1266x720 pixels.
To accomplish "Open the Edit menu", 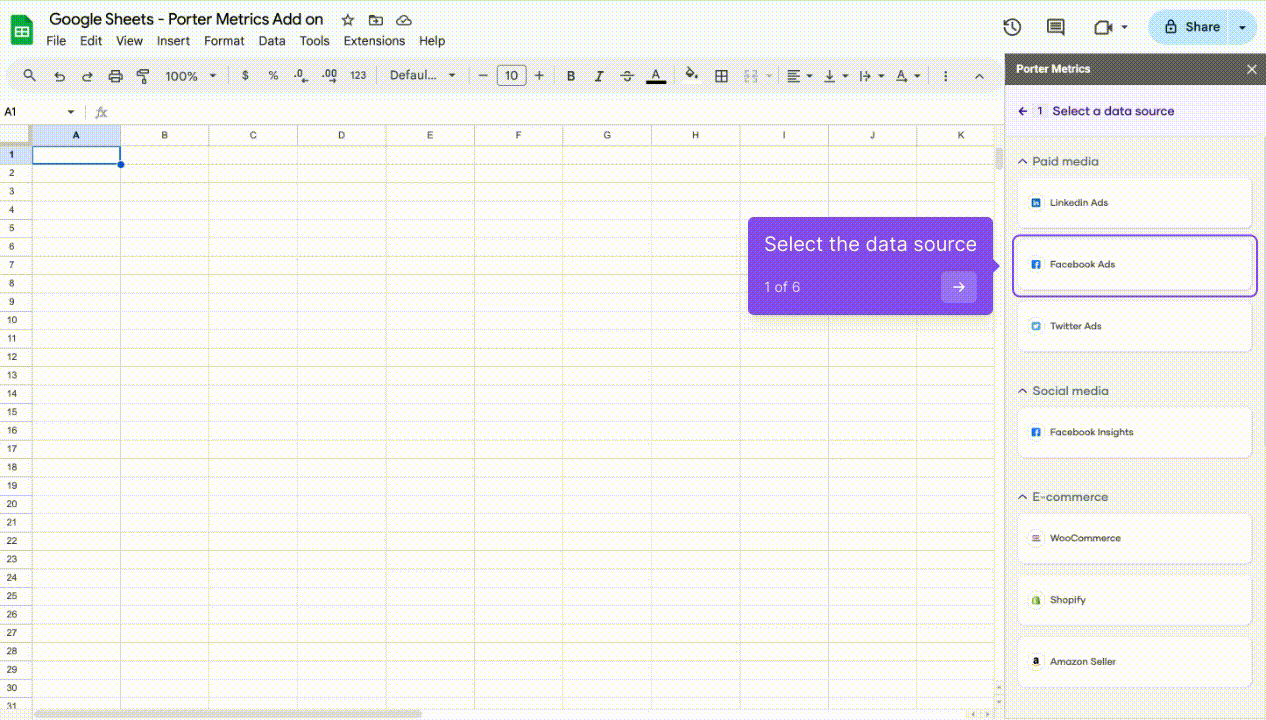I will coord(91,41).
